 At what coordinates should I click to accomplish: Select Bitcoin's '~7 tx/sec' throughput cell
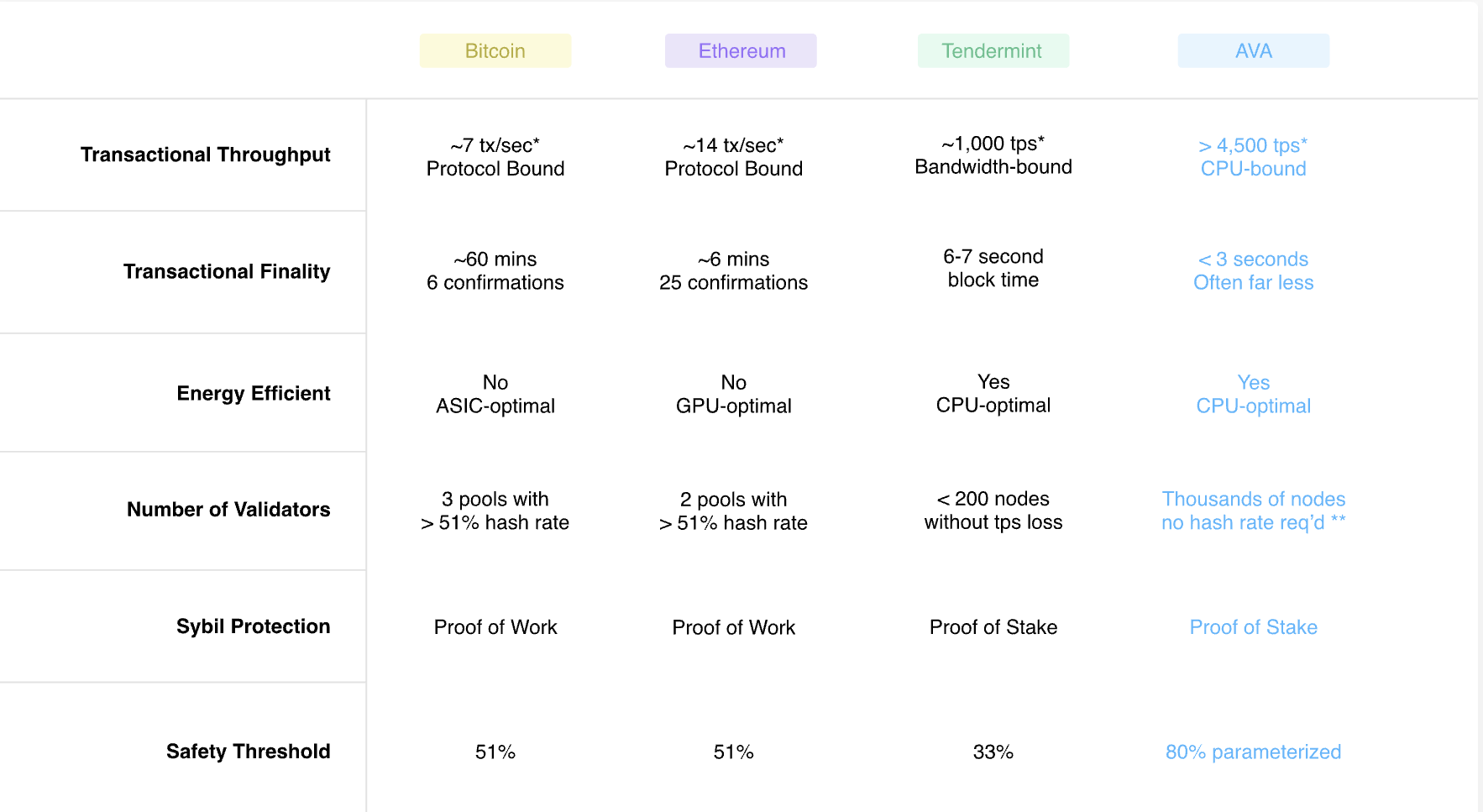(x=495, y=157)
